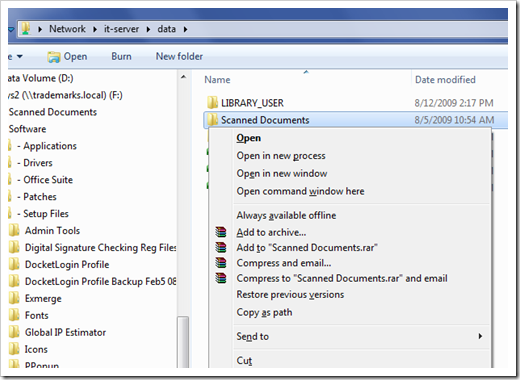This screenshot has height=380, width=520.
Task: Click the network location icon in address bar
Action: click(x=26, y=29)
